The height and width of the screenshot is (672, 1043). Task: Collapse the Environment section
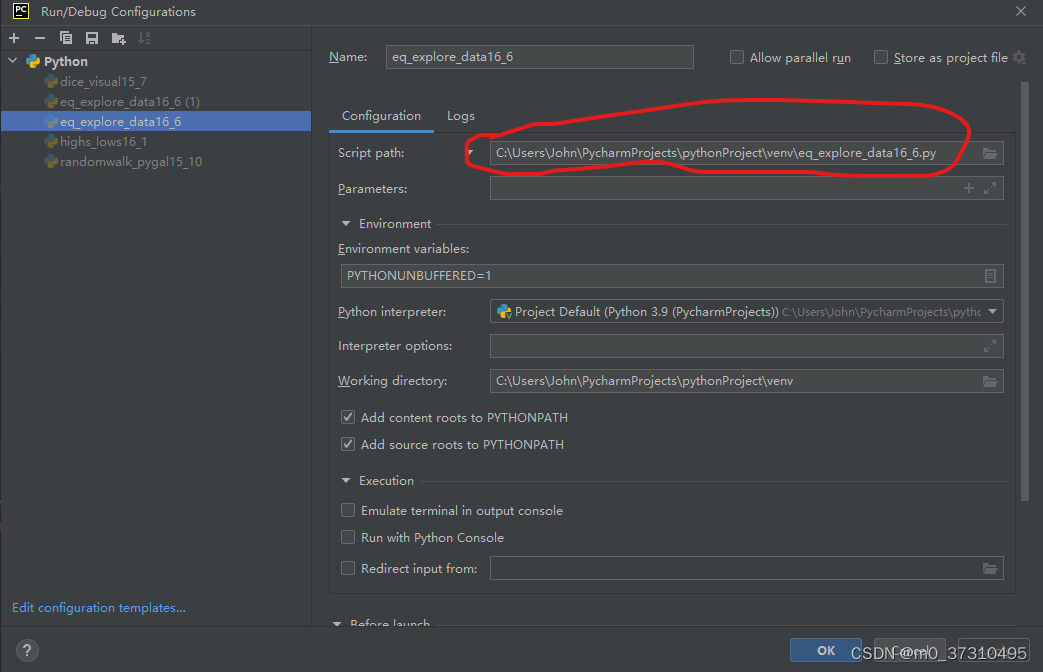pos(345,223)
